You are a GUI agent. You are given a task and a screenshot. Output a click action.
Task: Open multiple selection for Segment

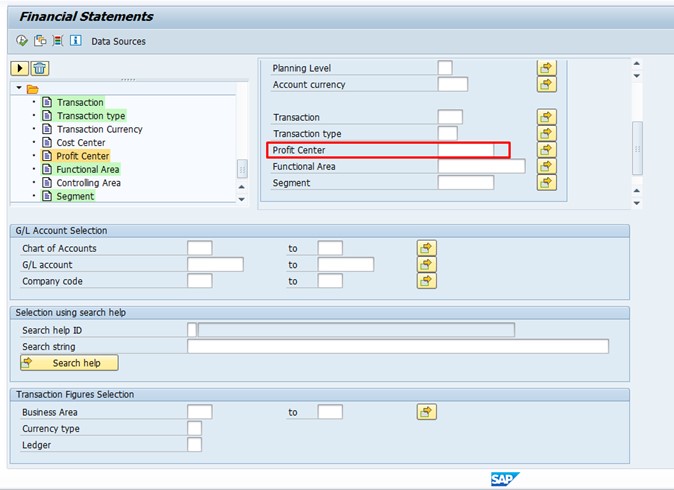click(x=546, y=183)
